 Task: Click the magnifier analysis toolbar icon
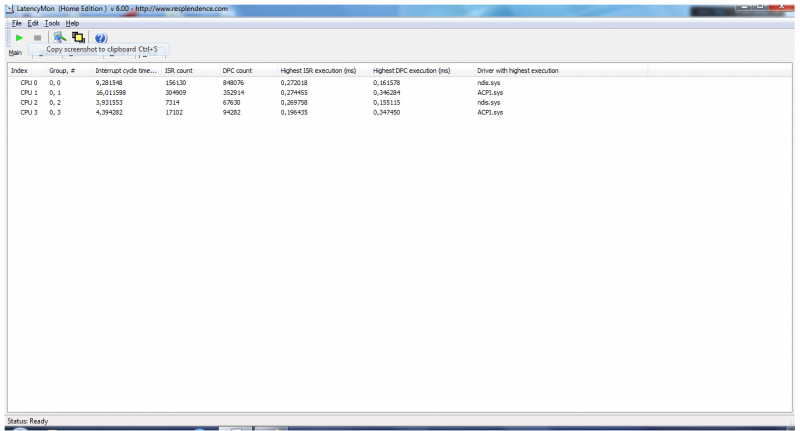pyautogui.click(x=60, y=37)
